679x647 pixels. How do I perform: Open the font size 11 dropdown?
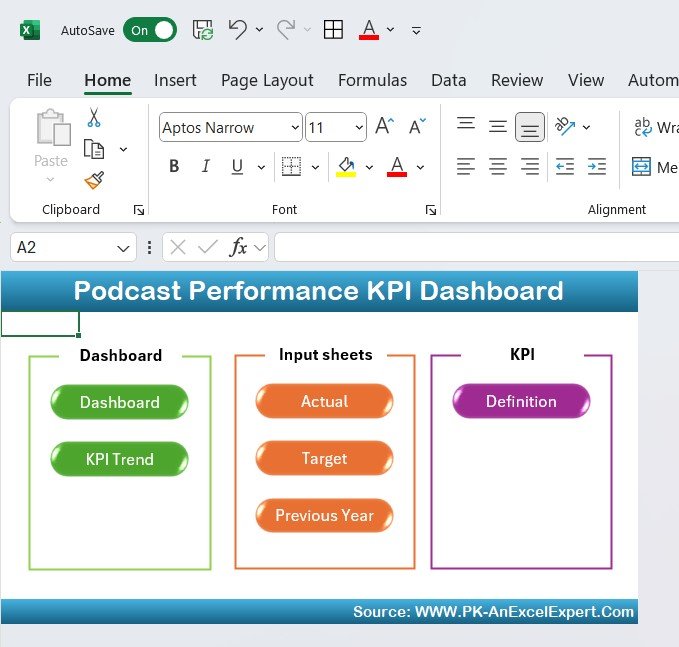click(x=359, y=127)
